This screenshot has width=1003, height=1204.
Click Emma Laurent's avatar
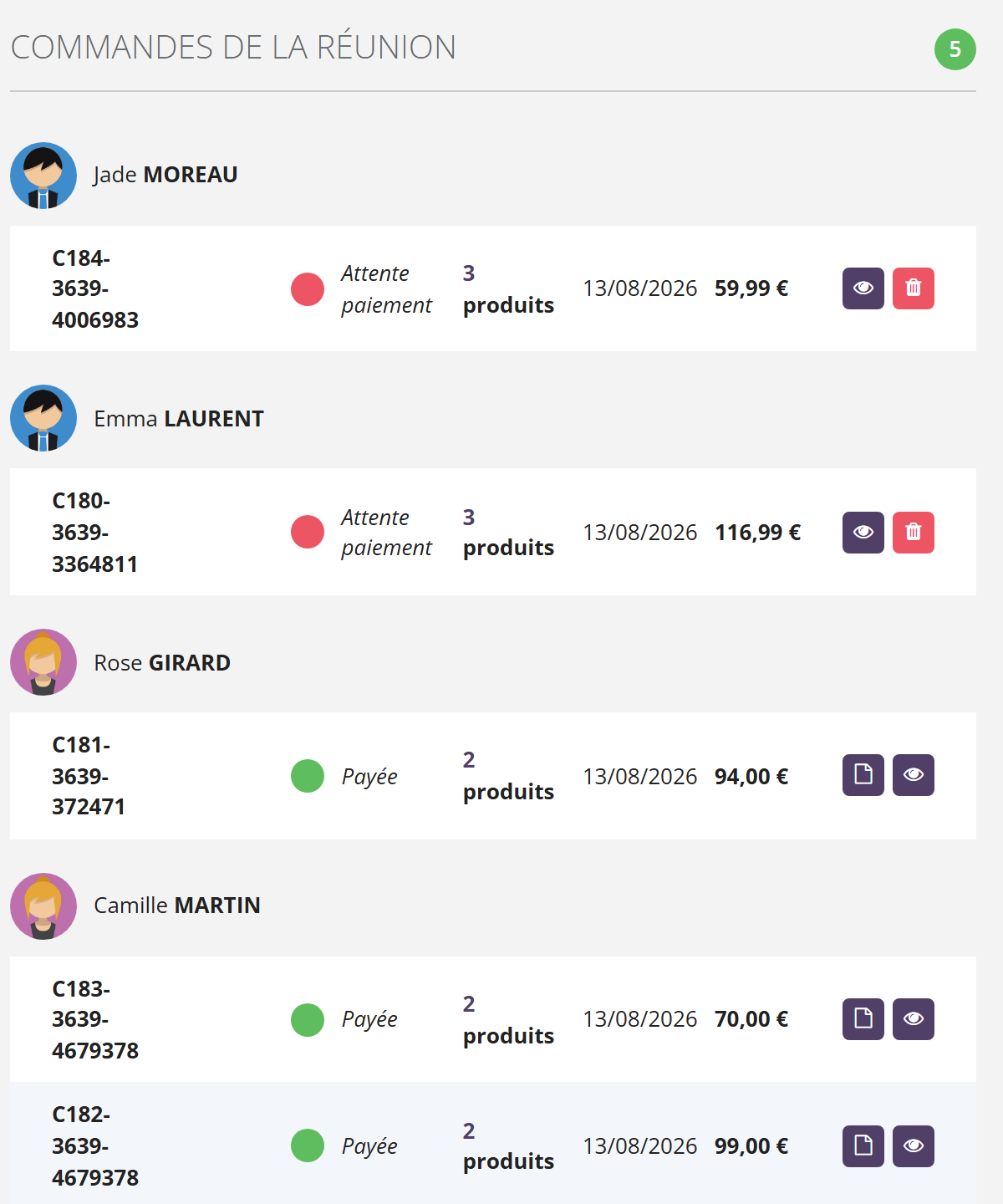tap(43, 418)
